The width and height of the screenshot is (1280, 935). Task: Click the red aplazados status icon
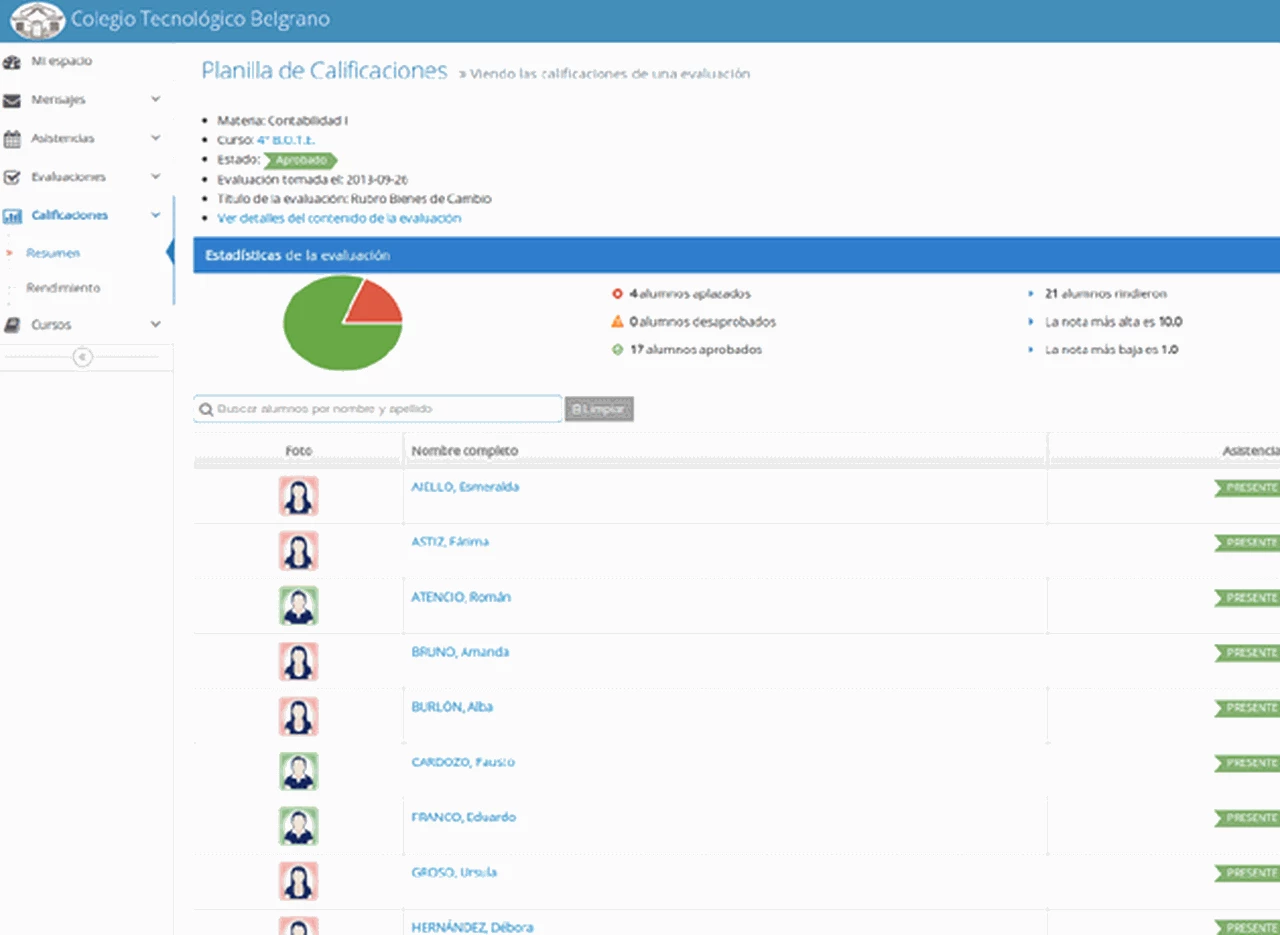pos(617,294)
